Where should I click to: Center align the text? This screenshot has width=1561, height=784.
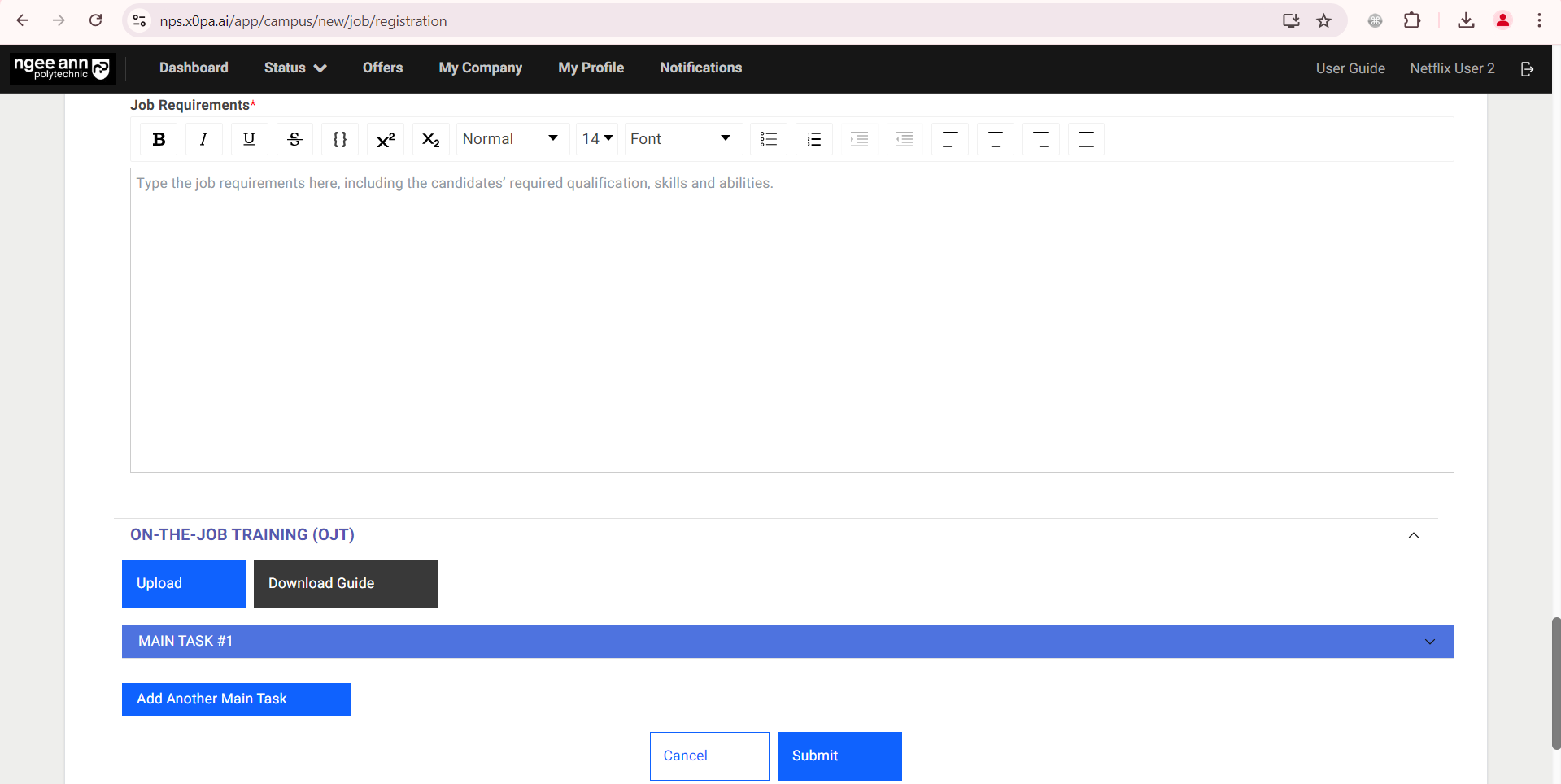click(995, 139)
